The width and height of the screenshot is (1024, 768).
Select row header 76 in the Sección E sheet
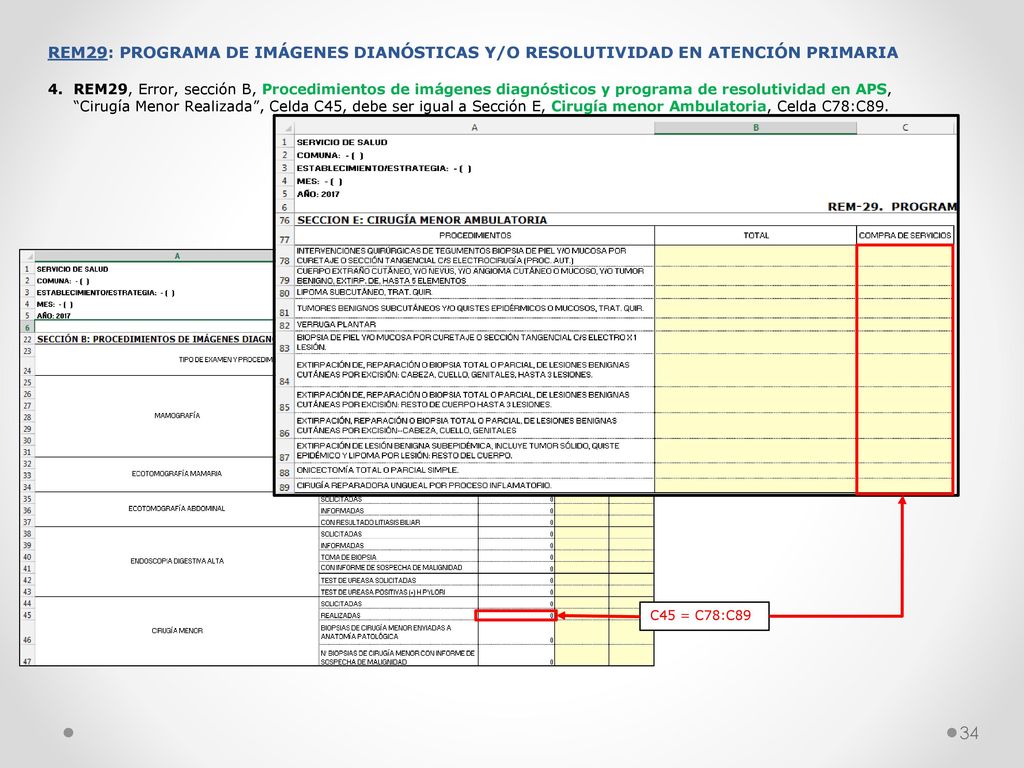(x=285, y=220)
